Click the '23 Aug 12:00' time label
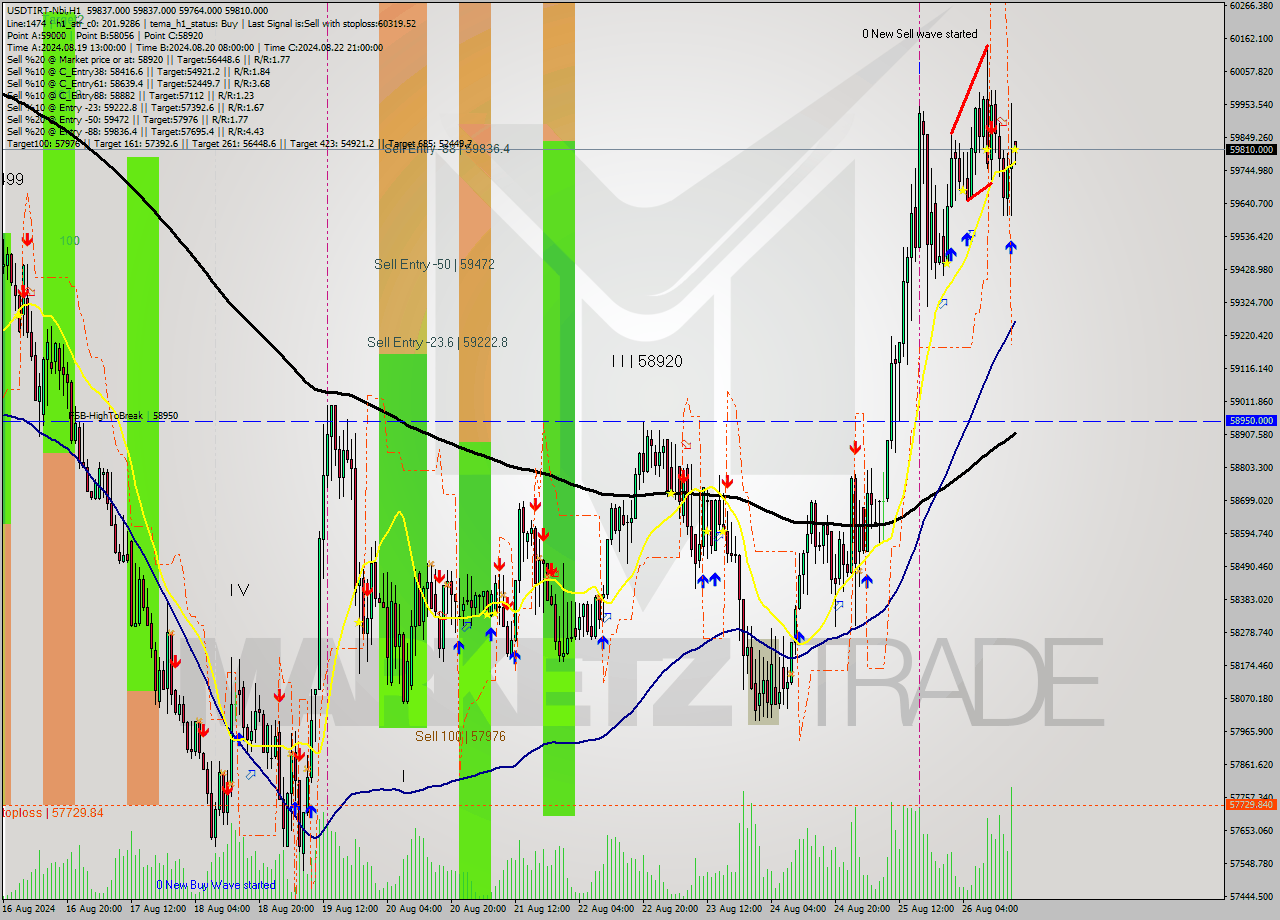The width and height of the screenshot is (1280, 920). [x=734, y=909]
